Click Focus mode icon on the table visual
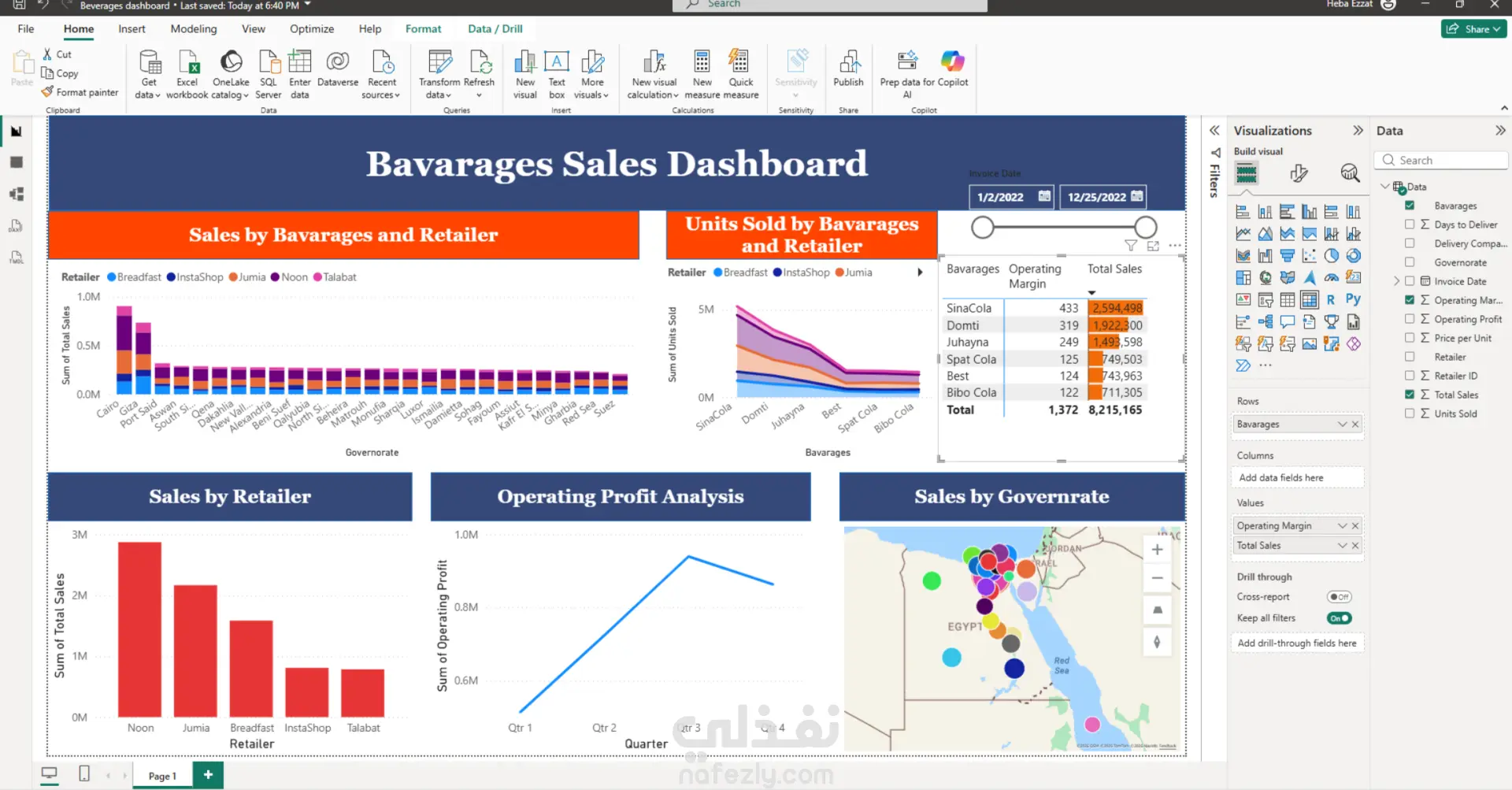The width and height of the screenshot is (1512, 790). coord(1153,246)
